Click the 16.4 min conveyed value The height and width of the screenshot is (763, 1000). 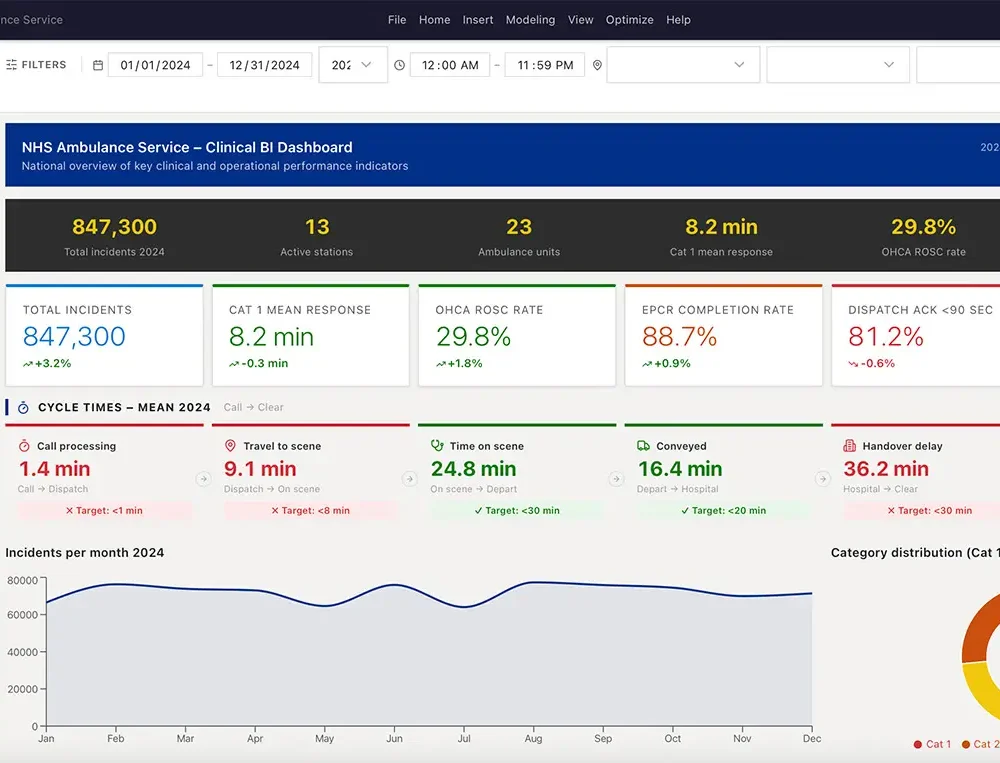680,469
